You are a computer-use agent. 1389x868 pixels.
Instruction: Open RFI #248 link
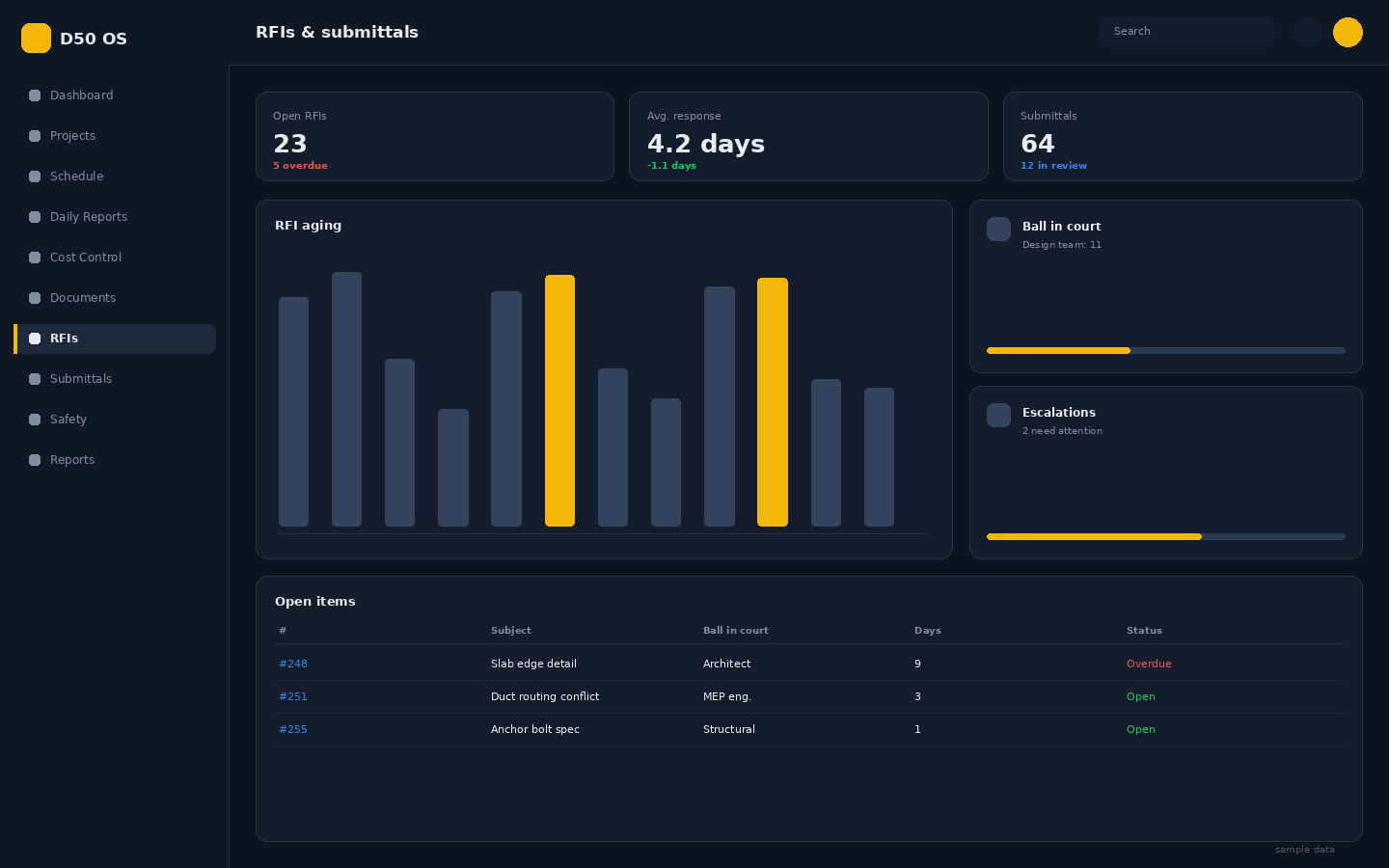point(293,664)
